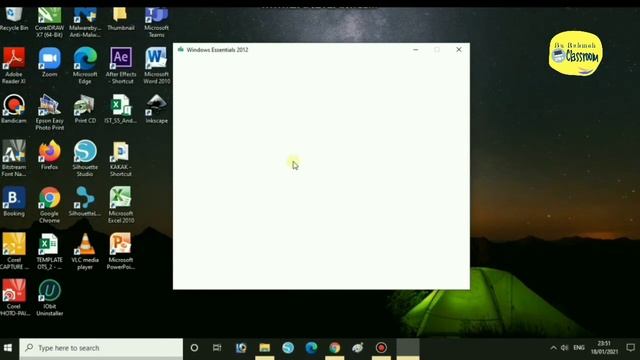The width and height of the screenshot is (640, 360).
Task: Open the IST_SS_And... Excel file icon
Action: click(121, 109)
